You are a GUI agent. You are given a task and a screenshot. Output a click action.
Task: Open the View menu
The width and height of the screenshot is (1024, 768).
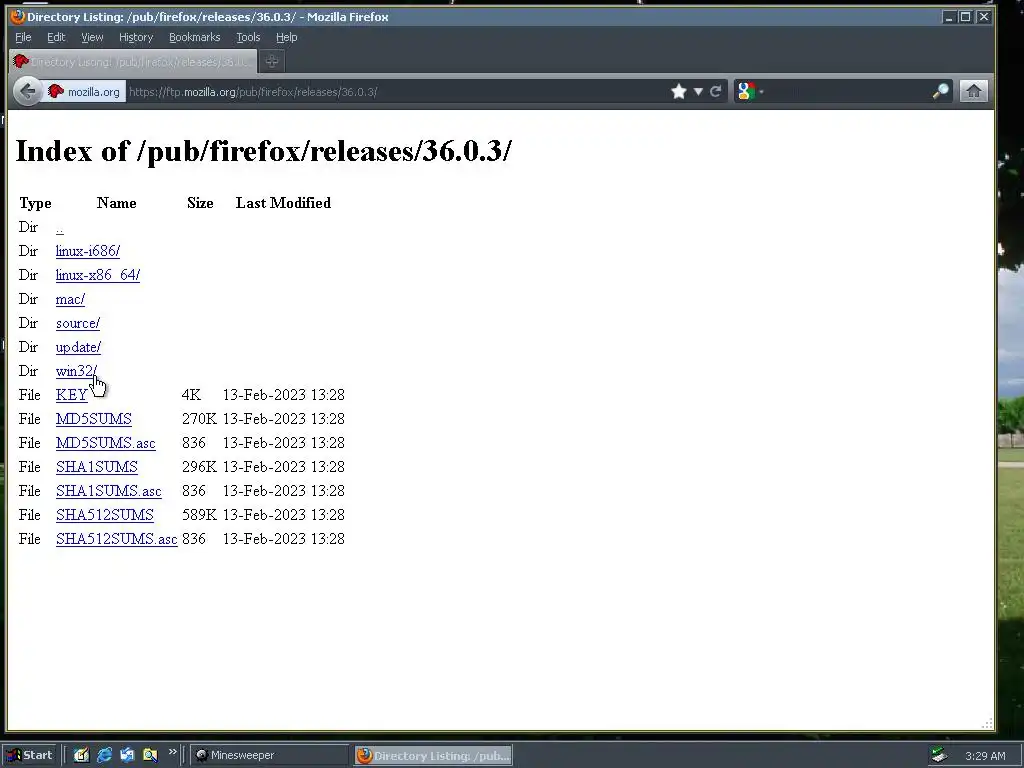click(x=92, y=37)
